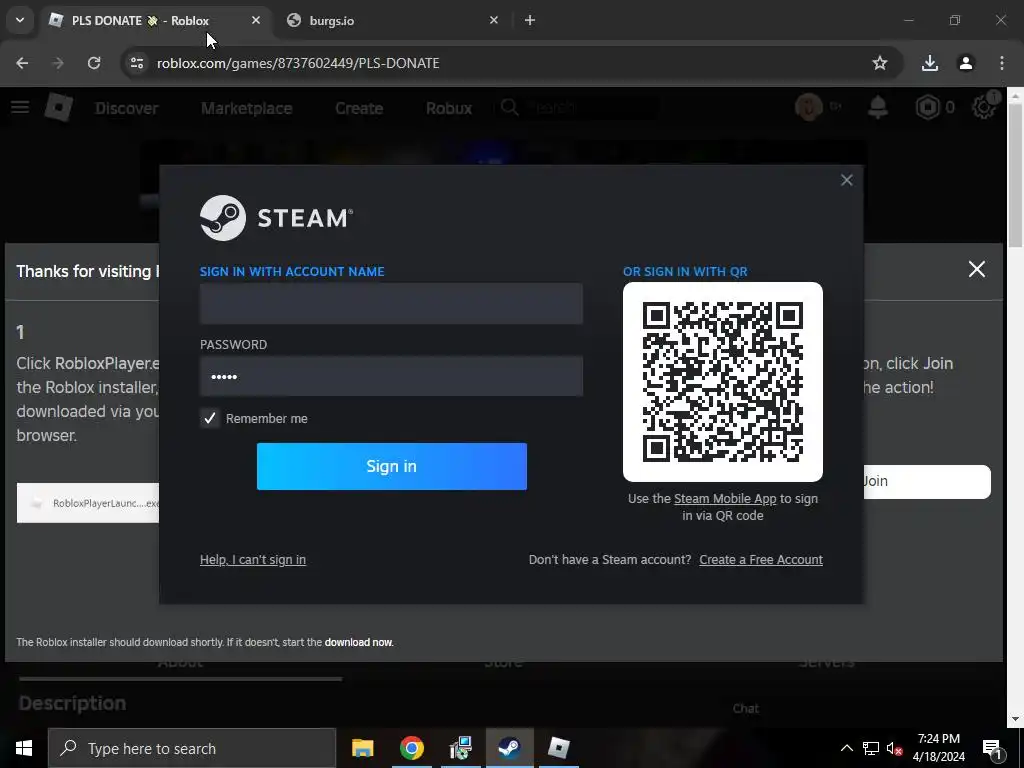Click Create a Free Account link

761,560
